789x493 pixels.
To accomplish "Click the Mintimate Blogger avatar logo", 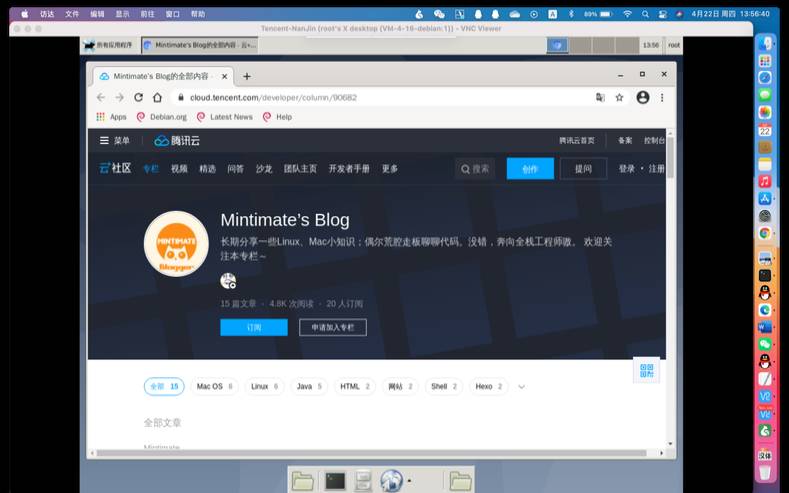I will pyautogui.click(x=176, y=243).
